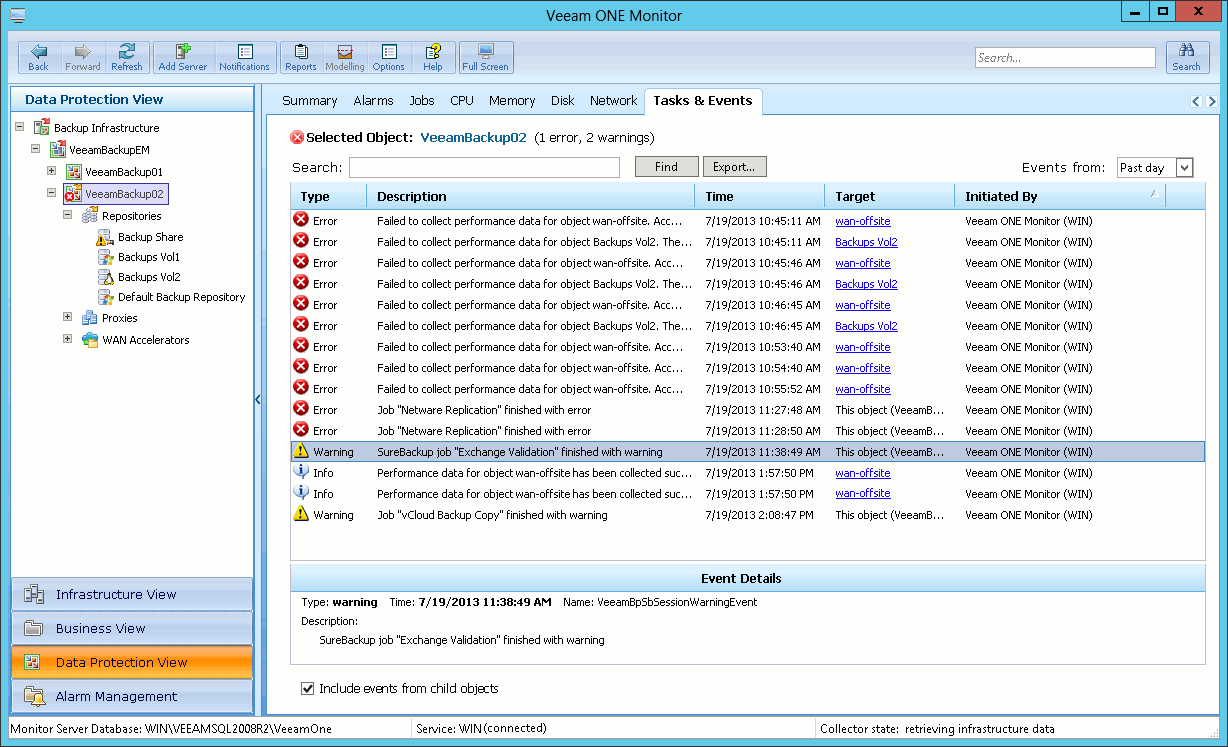Select the Backups Vol2 repository in tree

tap(149, 277)
